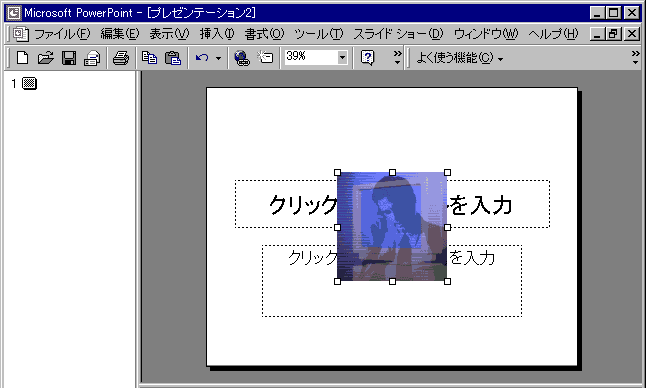Image resolution: width=647 pixels, height=388 pixels.
Task: Open the 39% zoom dropdown
Action: pyautogui.click(x=342, y=58)
